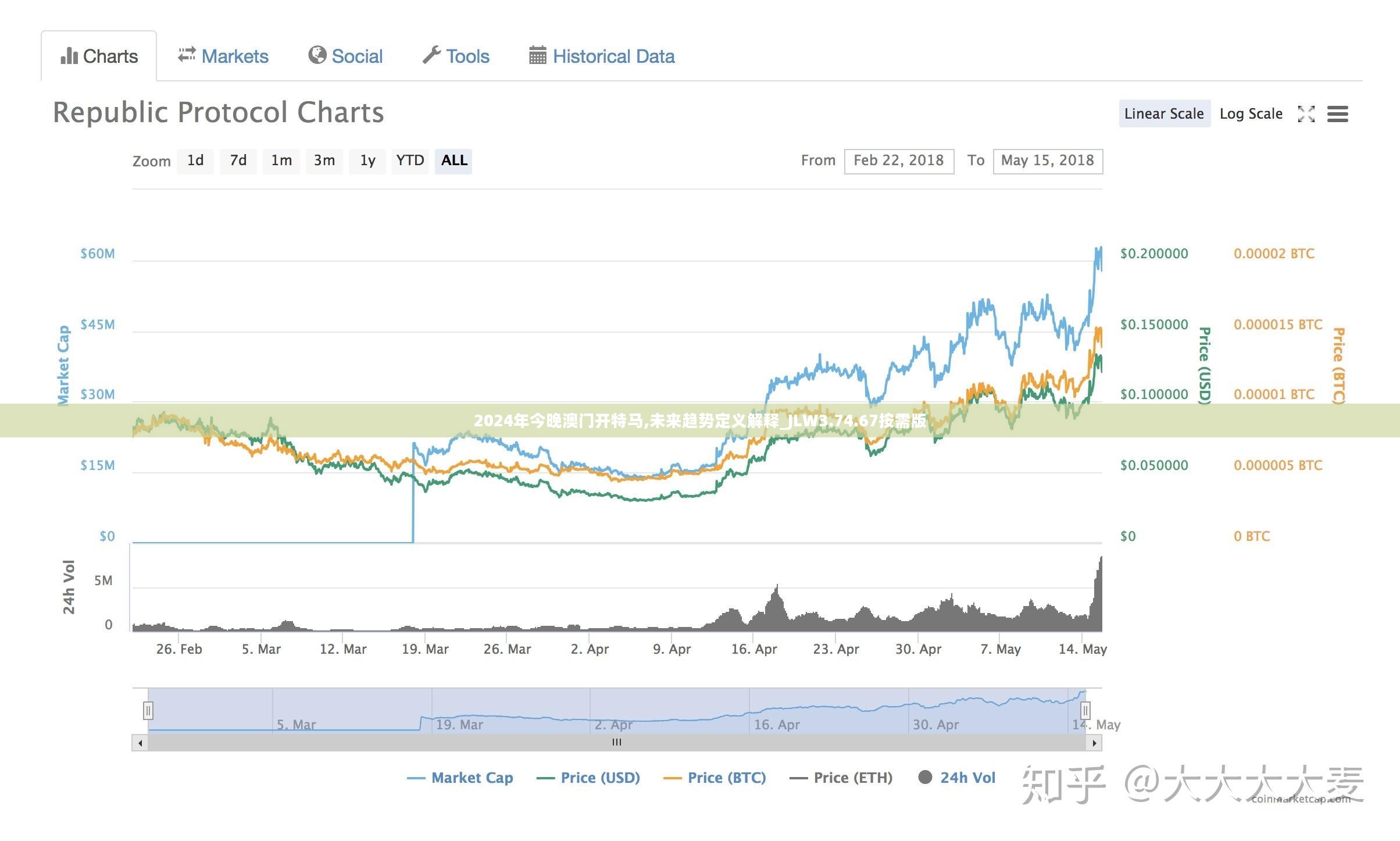1400x841 pixels.
Task: Toggle fullscreen chart view icon
Action: [1306, 114]
